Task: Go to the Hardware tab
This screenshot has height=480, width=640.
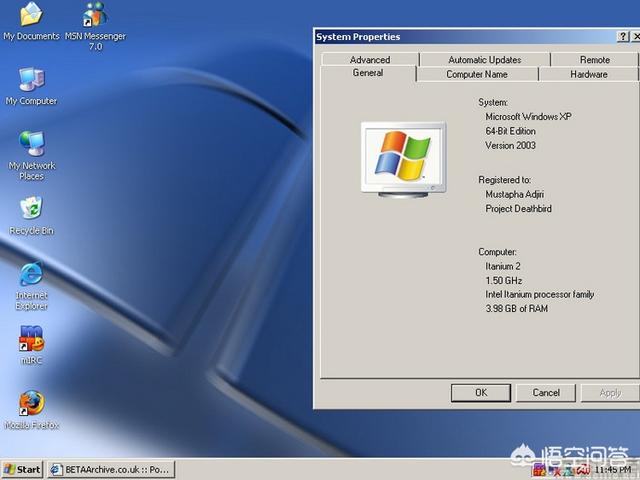Action: (x=589, y=74)
